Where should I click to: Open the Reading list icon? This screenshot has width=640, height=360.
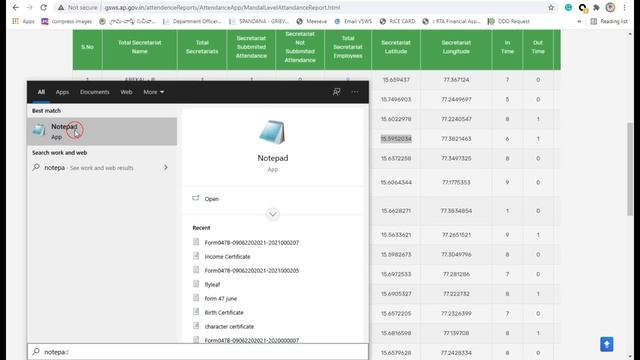coord(594,21)
